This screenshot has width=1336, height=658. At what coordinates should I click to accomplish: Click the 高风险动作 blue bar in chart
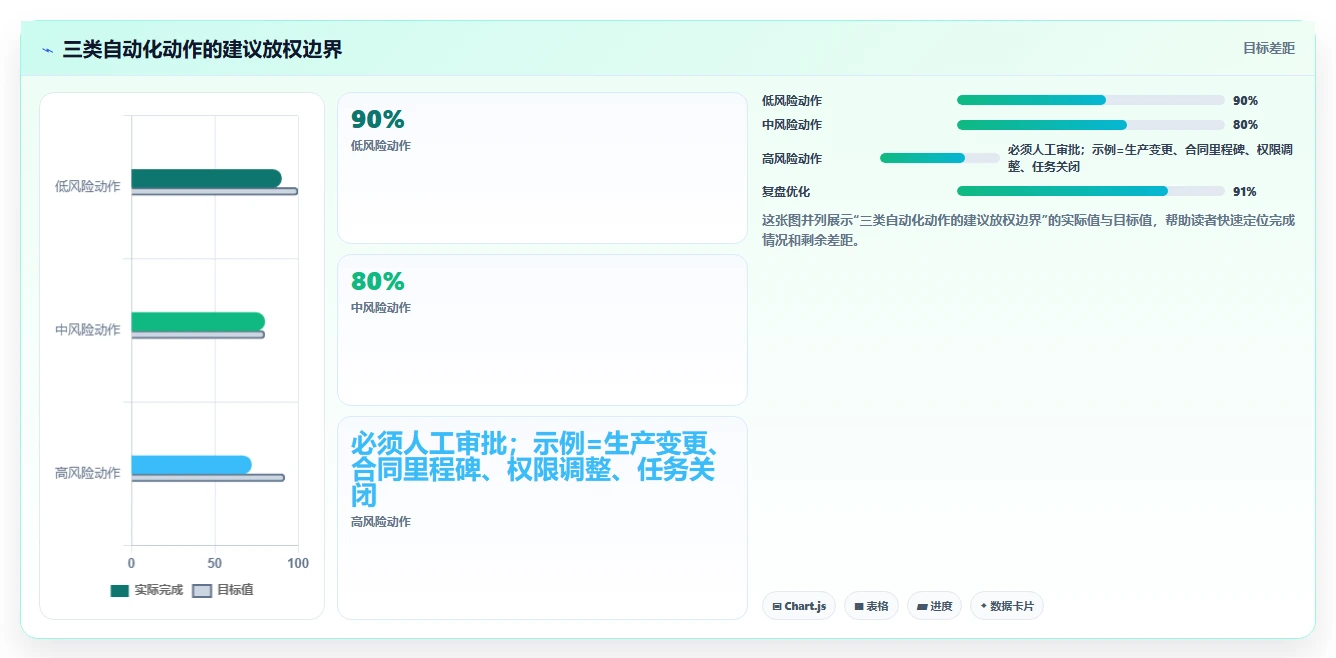tap(191, 464)
